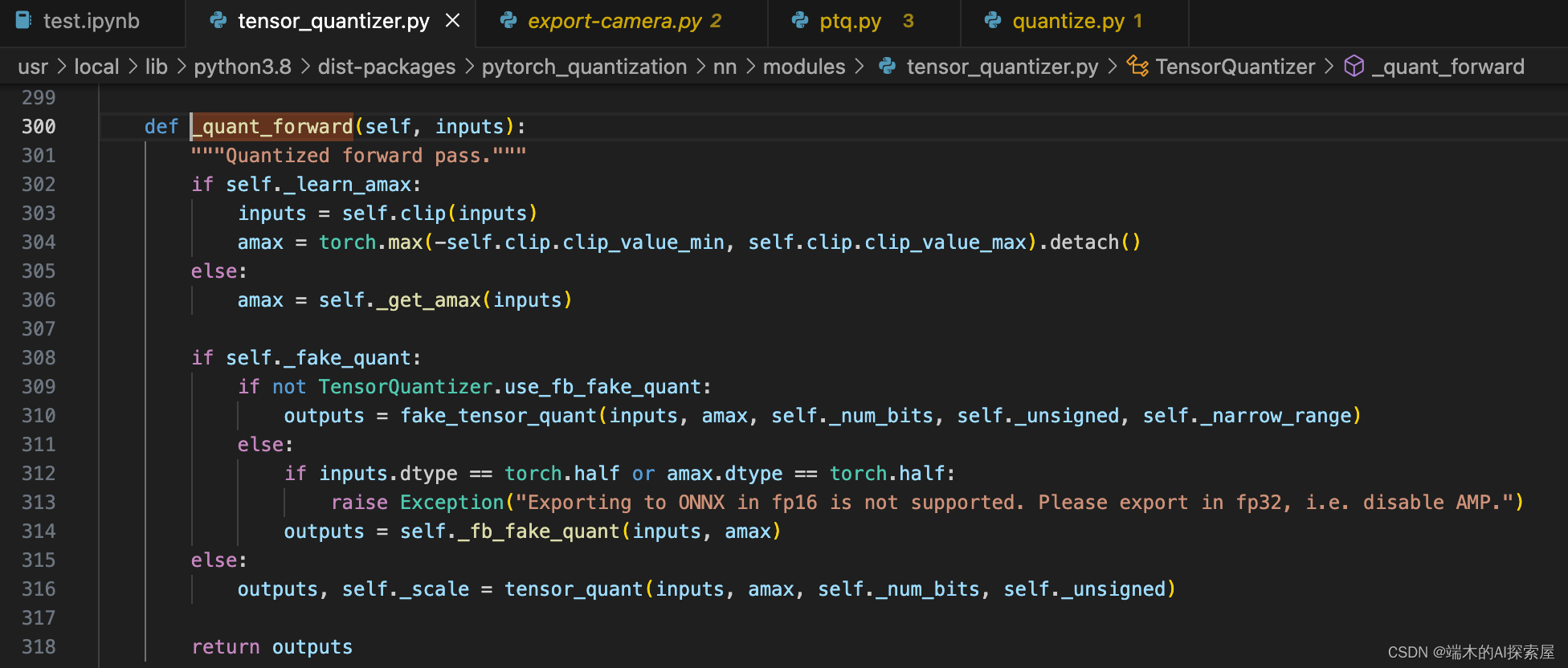The height and width of the screenshot is (668, 1568).
Task: Click line number 306 in the gutter
Action: tap(39, 300)
